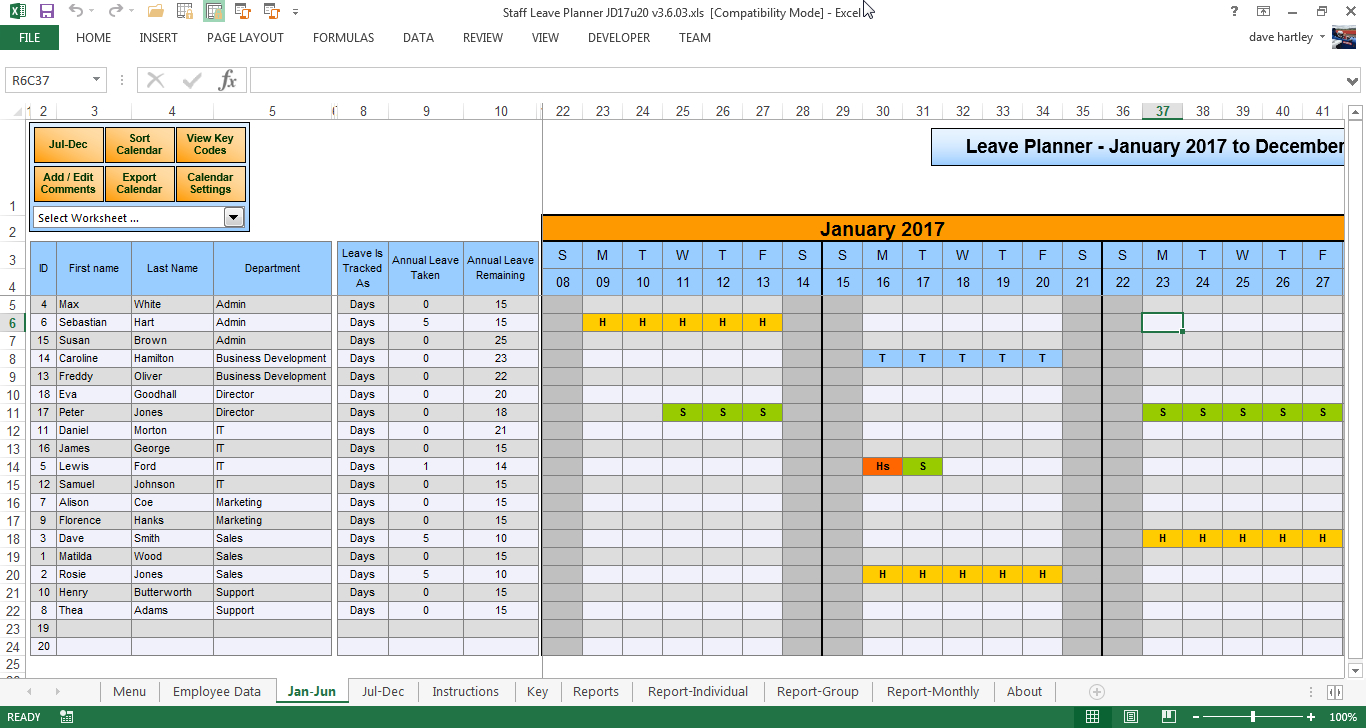Add a new sheet with plus icon
The width and height of the screenshot is (1366, 728).
pos(1096,692)
